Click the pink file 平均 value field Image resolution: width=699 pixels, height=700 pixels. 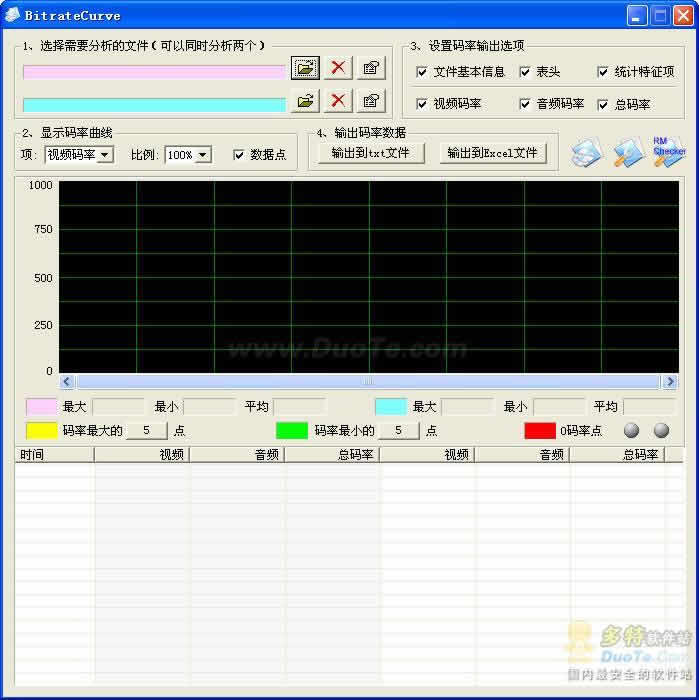pos(300,407)
